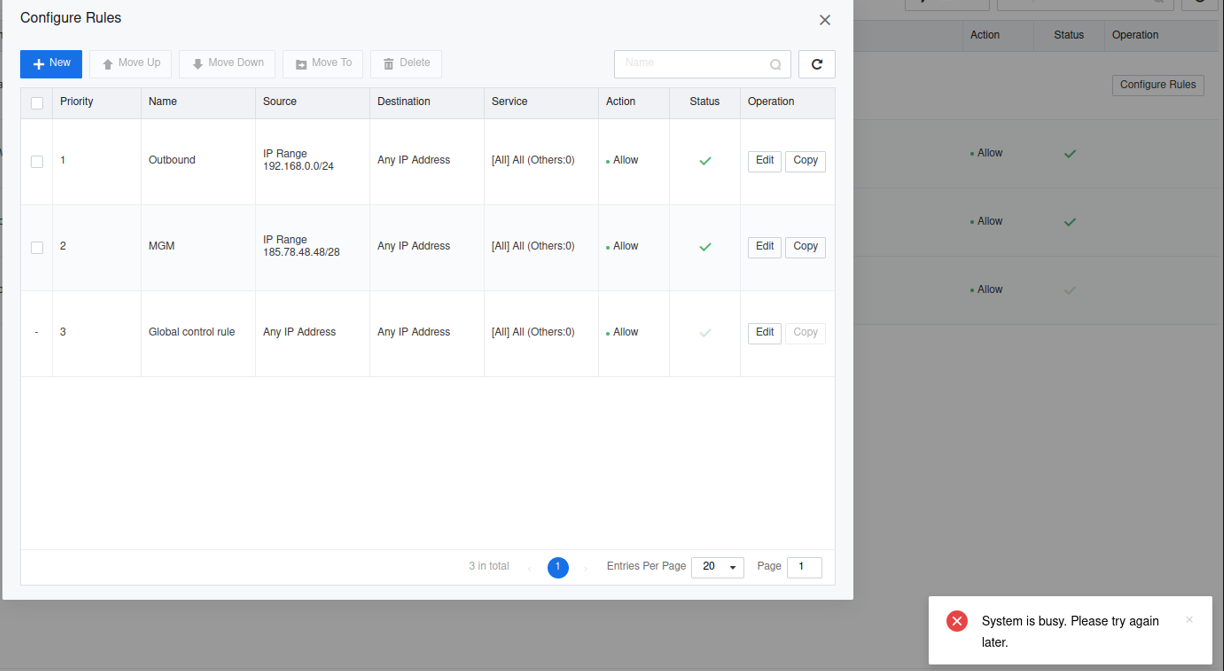Click the Source column header
1224x671 pixels.
(x=280, y=102)
